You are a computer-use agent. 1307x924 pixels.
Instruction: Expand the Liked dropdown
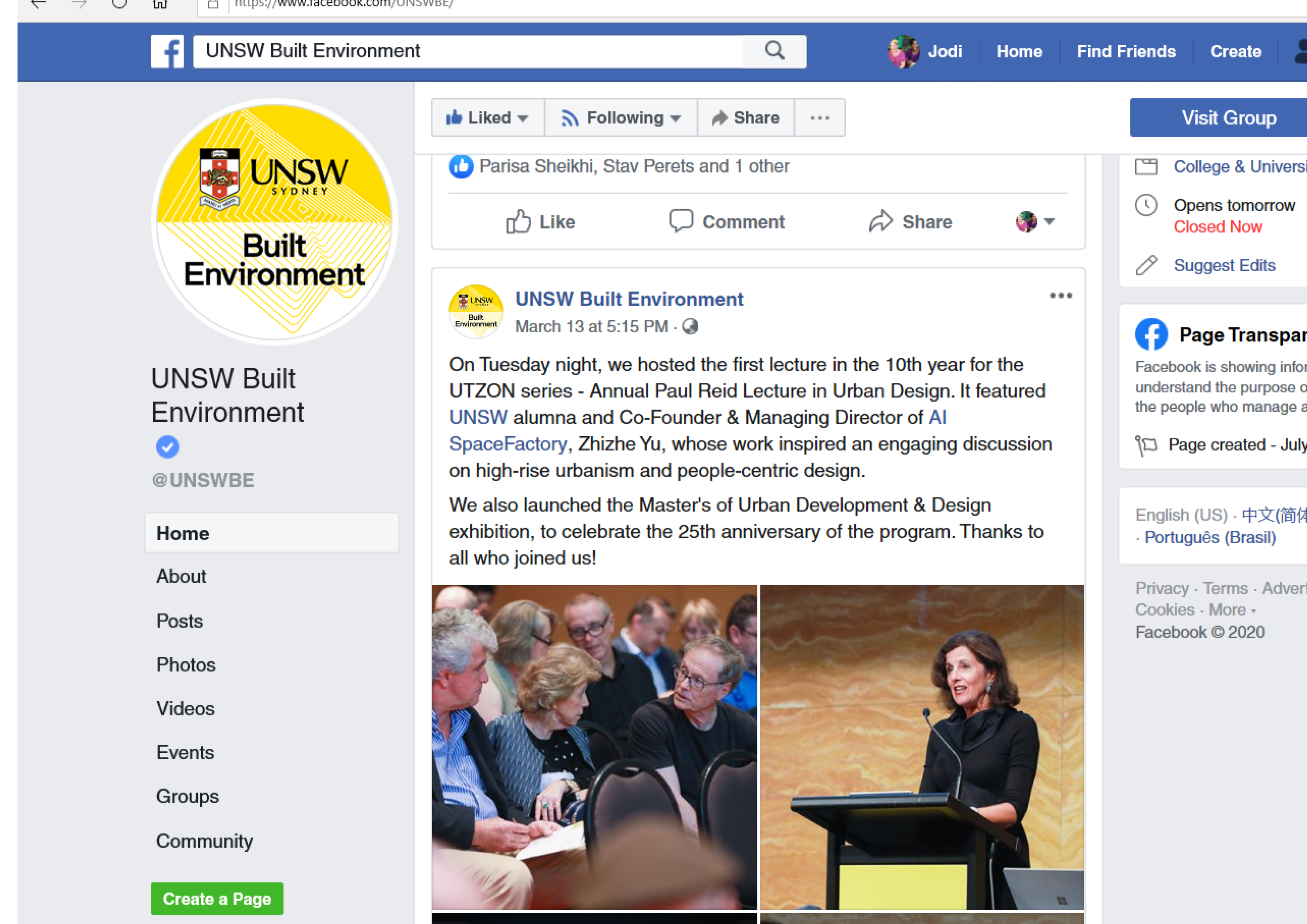pyautogui.click(x=488, y=118)
